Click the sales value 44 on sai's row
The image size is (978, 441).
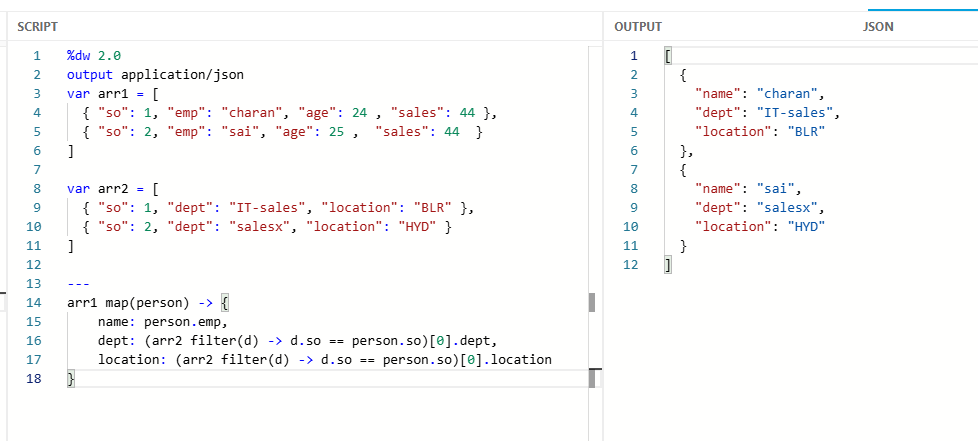tap(452, 132)
